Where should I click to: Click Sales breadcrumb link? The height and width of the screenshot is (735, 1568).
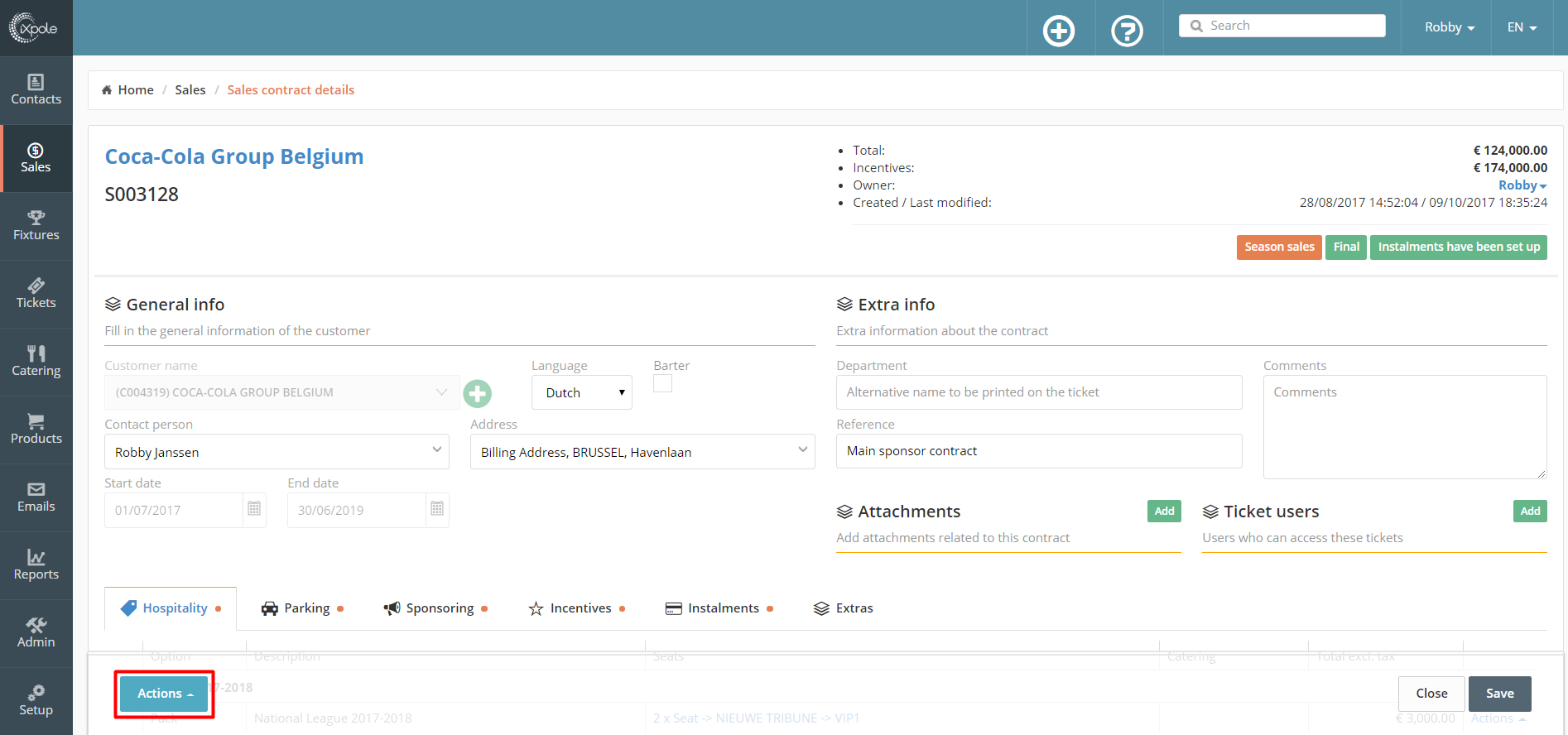point(190,89)
